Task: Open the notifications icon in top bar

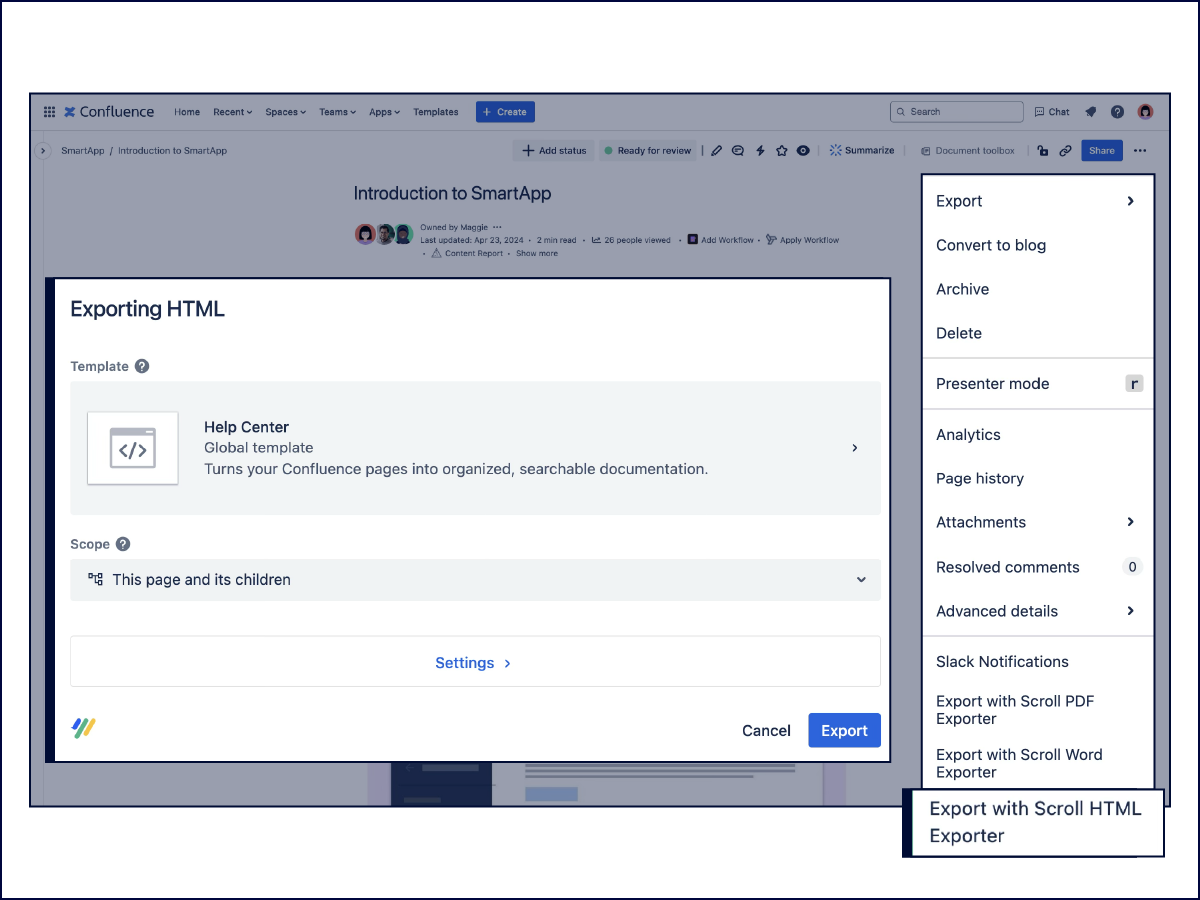Action: 1091,112
